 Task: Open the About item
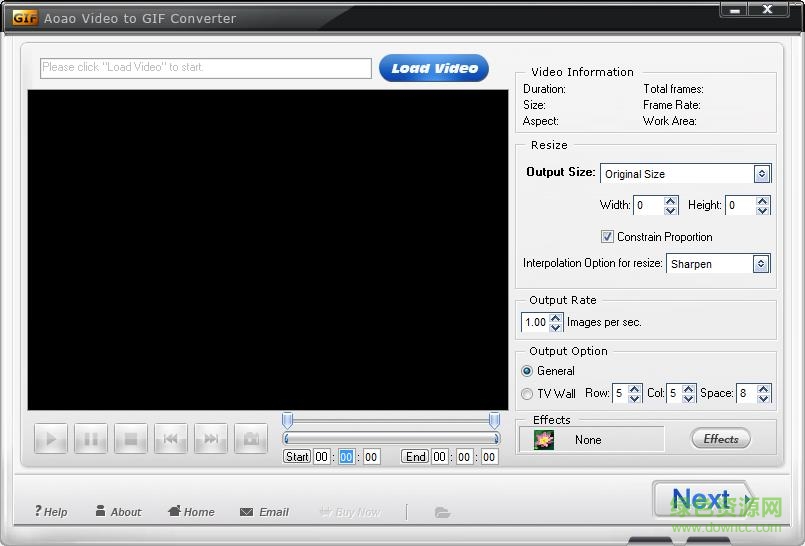pyautogui.click(x=118, y=512)
